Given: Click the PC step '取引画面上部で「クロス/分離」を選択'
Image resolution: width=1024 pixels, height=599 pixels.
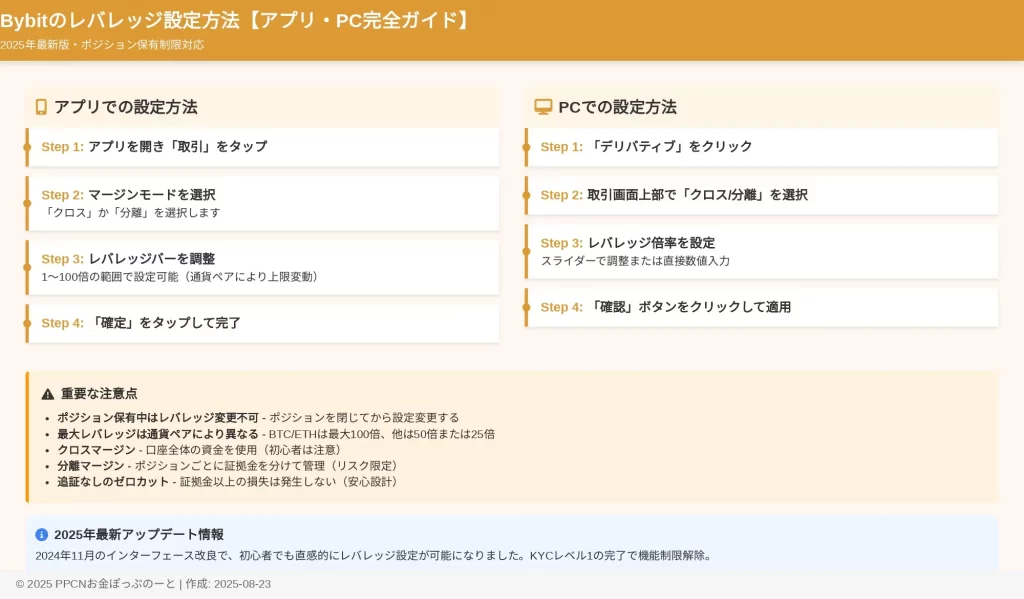Looking at the screenshot, I should (697, 195).
